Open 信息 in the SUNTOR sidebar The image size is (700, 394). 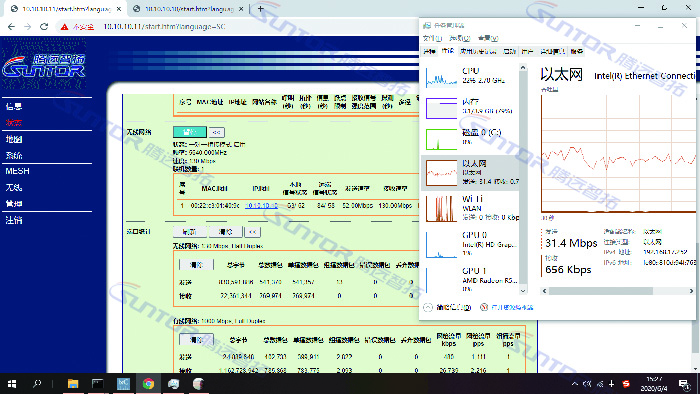click(x=14, y=106)
